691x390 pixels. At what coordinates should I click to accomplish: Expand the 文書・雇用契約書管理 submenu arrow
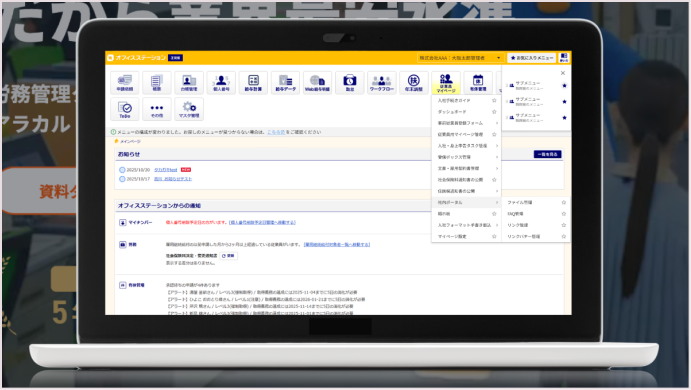click(x=497, y=168)
